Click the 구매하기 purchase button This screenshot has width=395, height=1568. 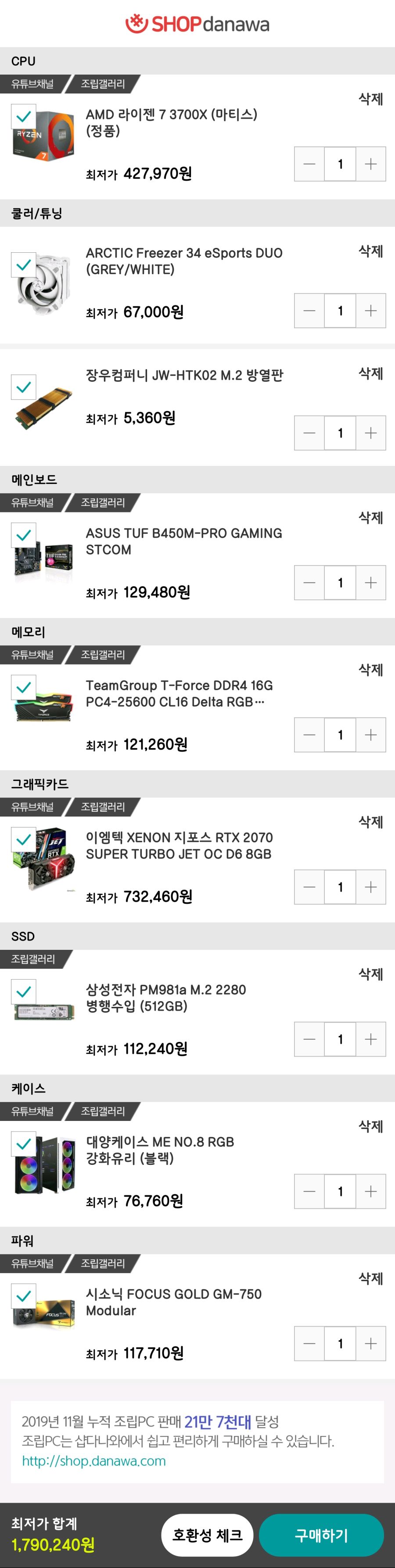[x=321, y=1535]
